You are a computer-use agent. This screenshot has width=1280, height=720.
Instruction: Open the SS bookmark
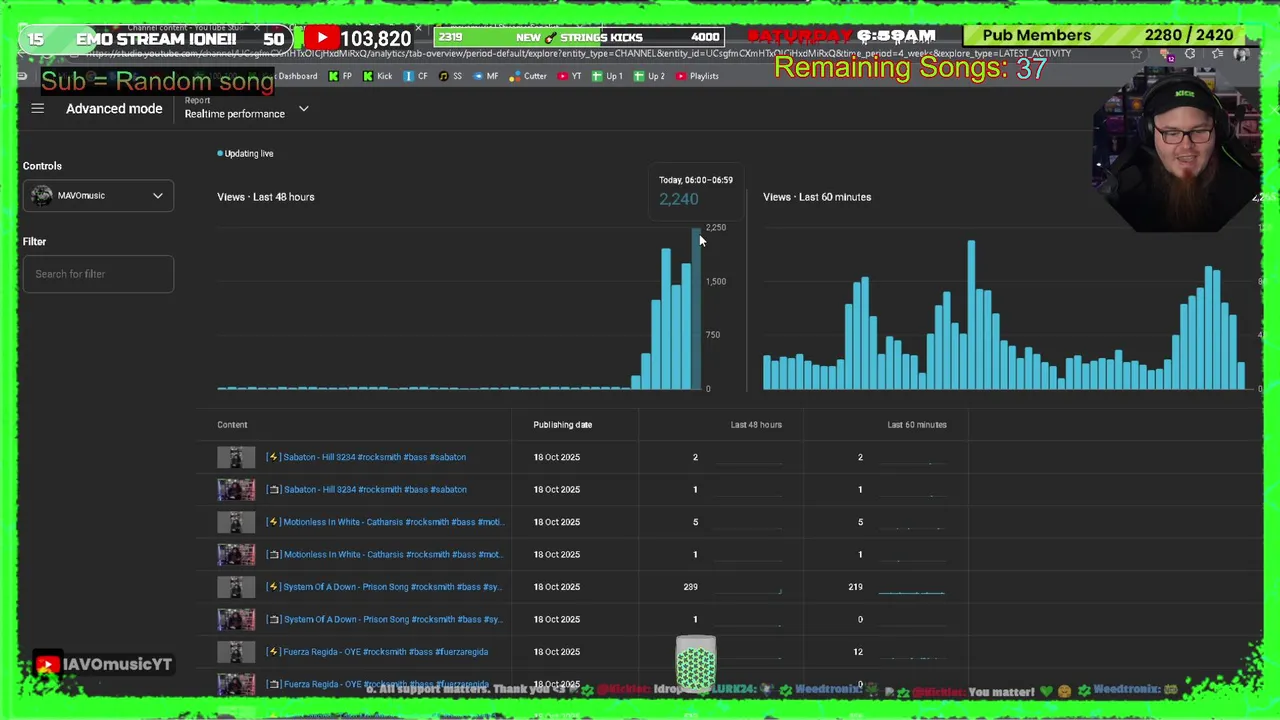pyautogui.click(x=451, y=76)
